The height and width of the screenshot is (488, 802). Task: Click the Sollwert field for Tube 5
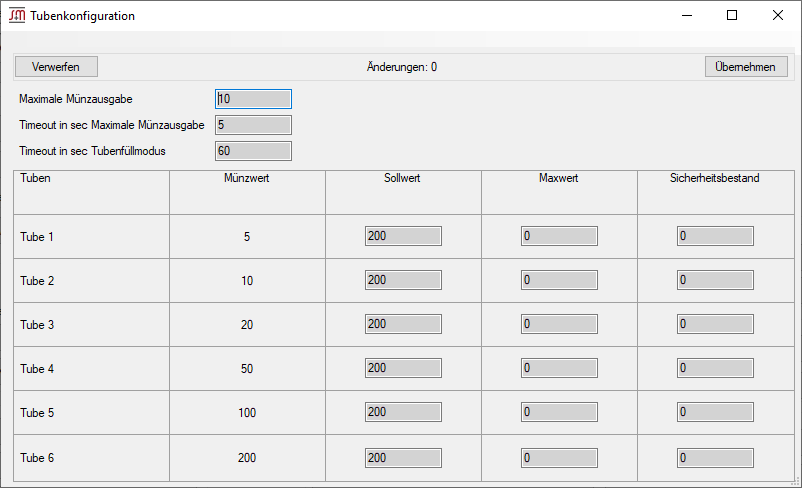point(403,413)
